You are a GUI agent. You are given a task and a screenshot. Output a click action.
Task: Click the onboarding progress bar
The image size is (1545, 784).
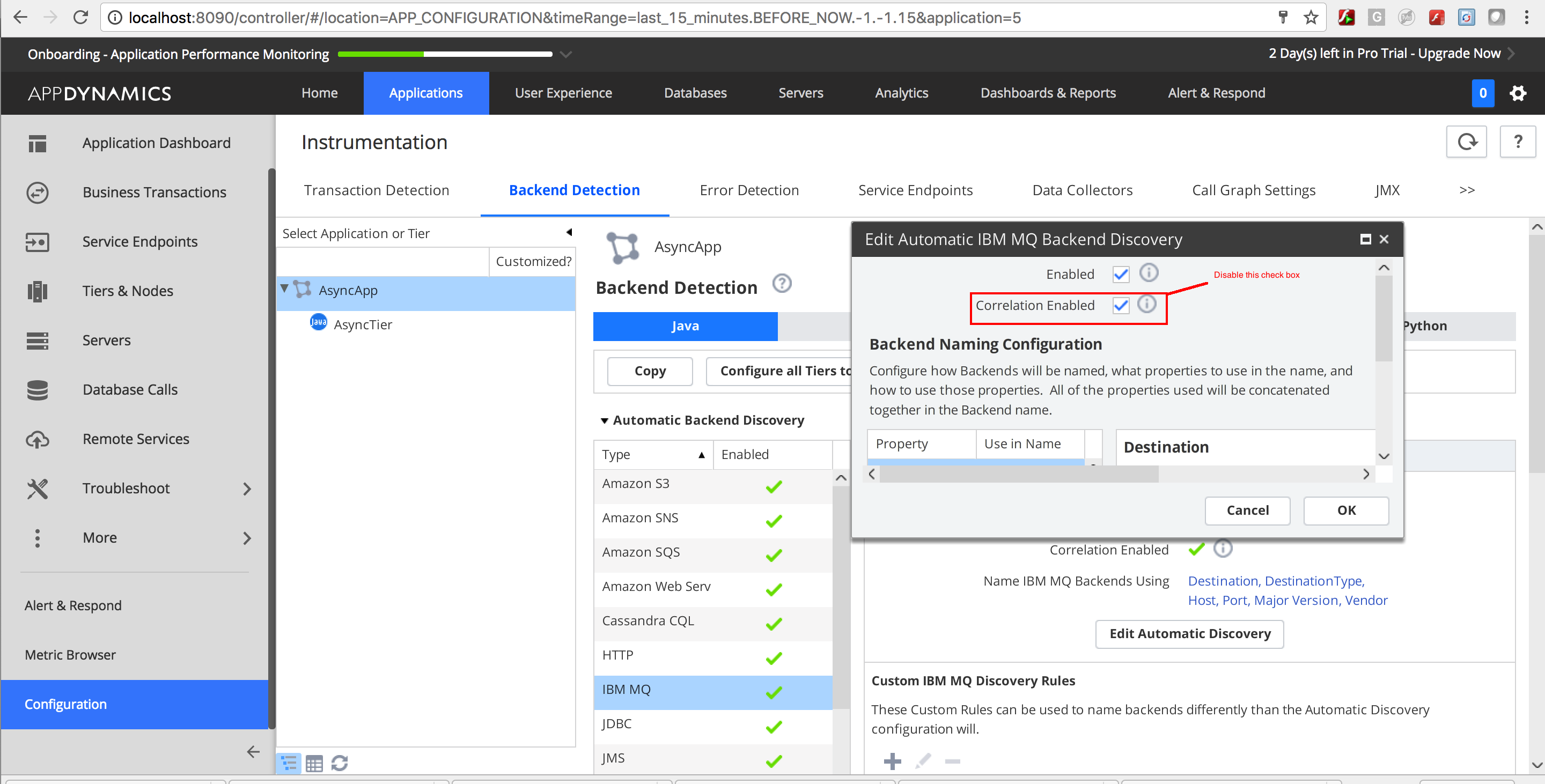click(x=444, y=54)
